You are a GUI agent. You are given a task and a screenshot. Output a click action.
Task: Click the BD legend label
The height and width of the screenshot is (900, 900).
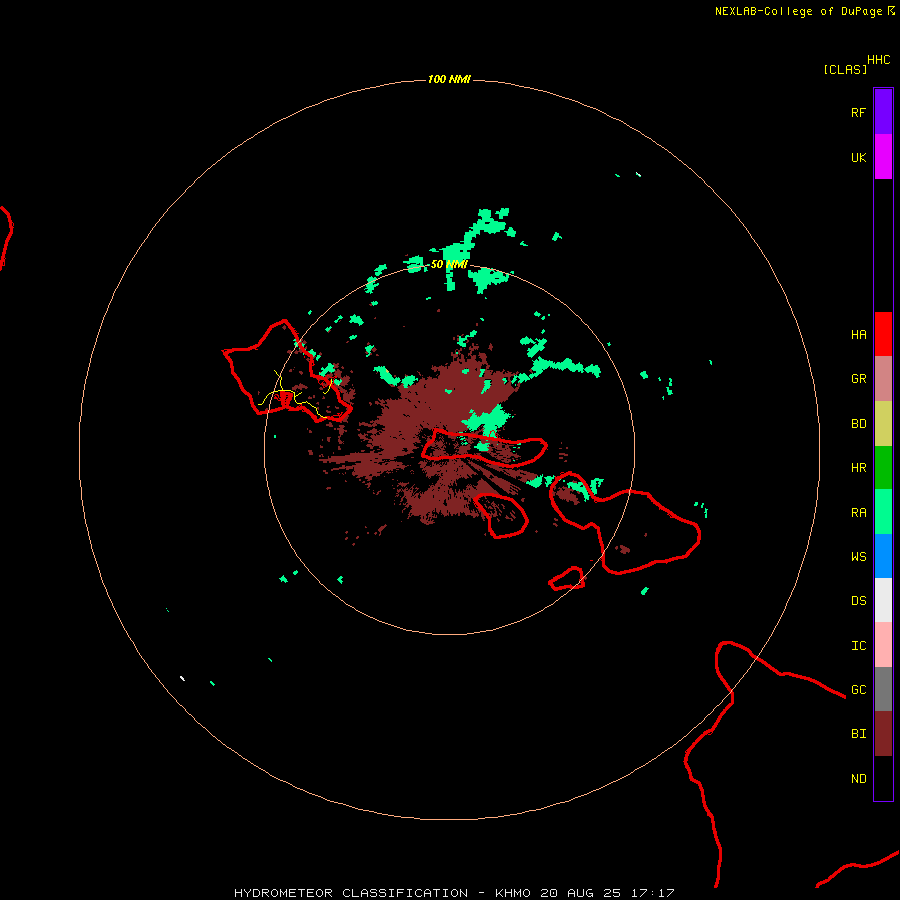click(858, 424)
